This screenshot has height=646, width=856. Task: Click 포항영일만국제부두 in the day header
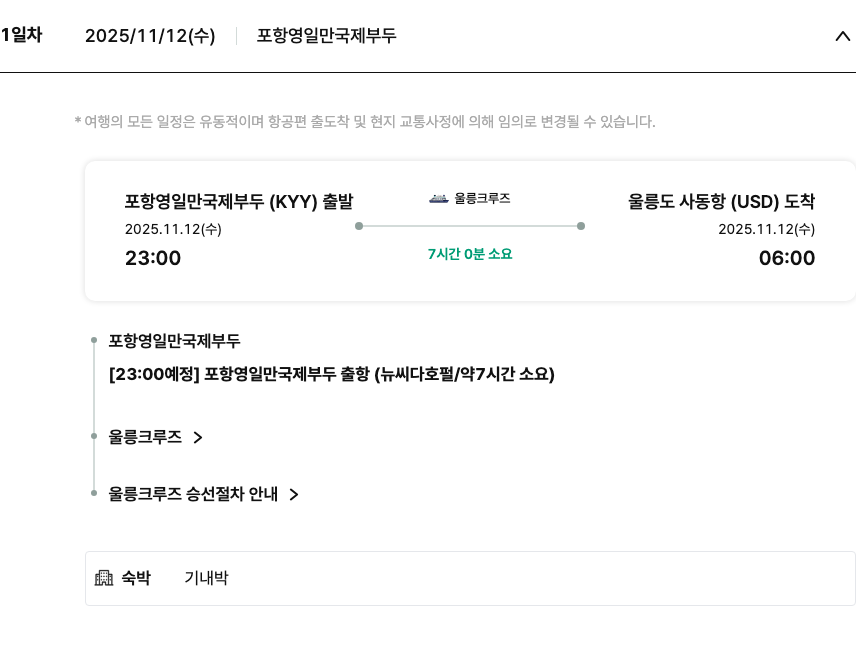click(x=327, y=36)
